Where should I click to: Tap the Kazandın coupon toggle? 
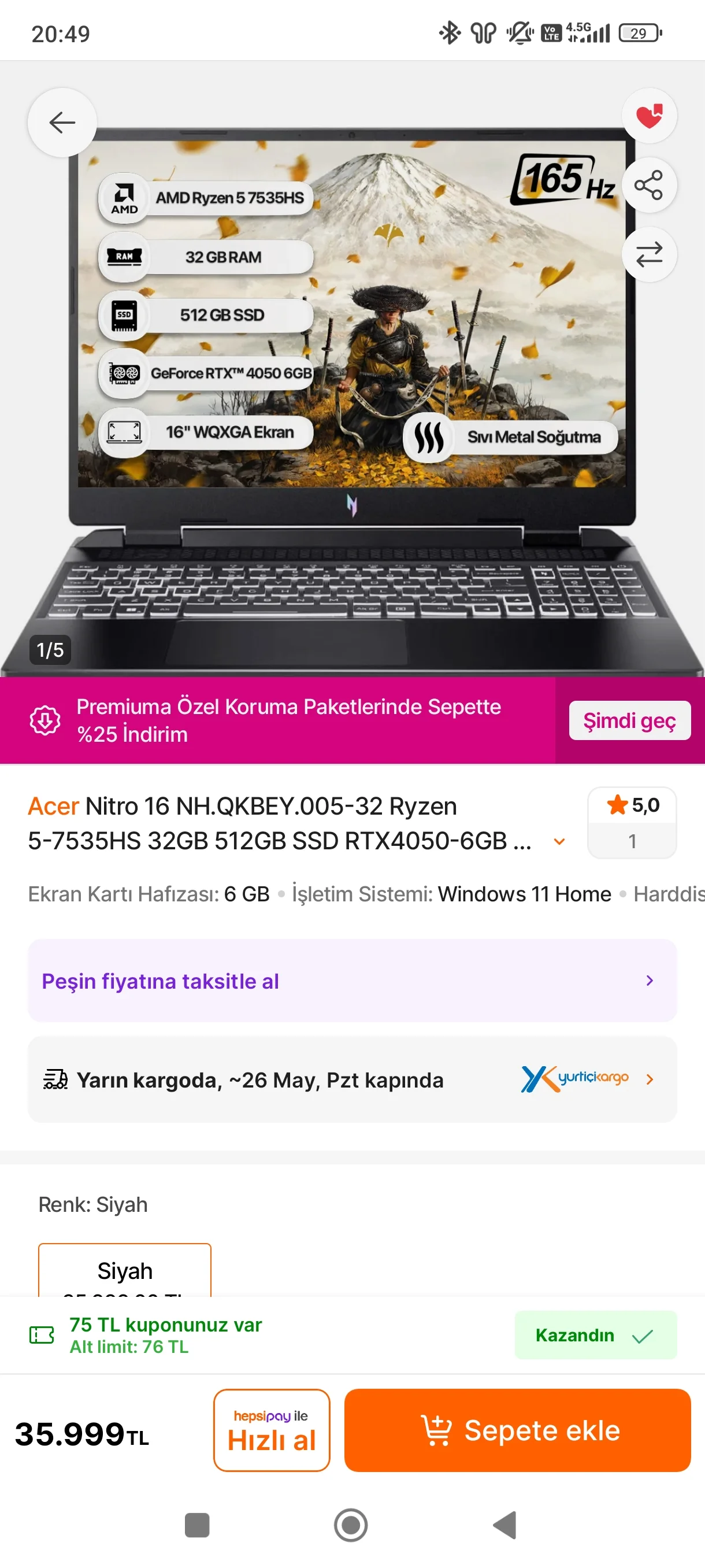(596, 1335)
